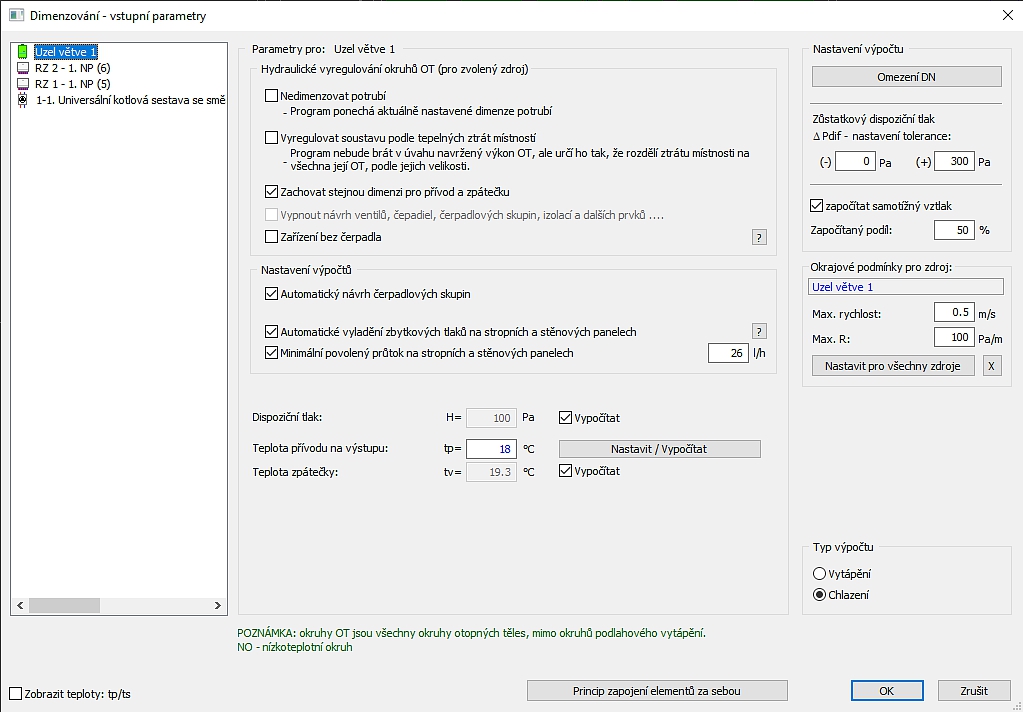Click the dialog title bar icon
1023x712 pixels.
(x=16, y=16)
